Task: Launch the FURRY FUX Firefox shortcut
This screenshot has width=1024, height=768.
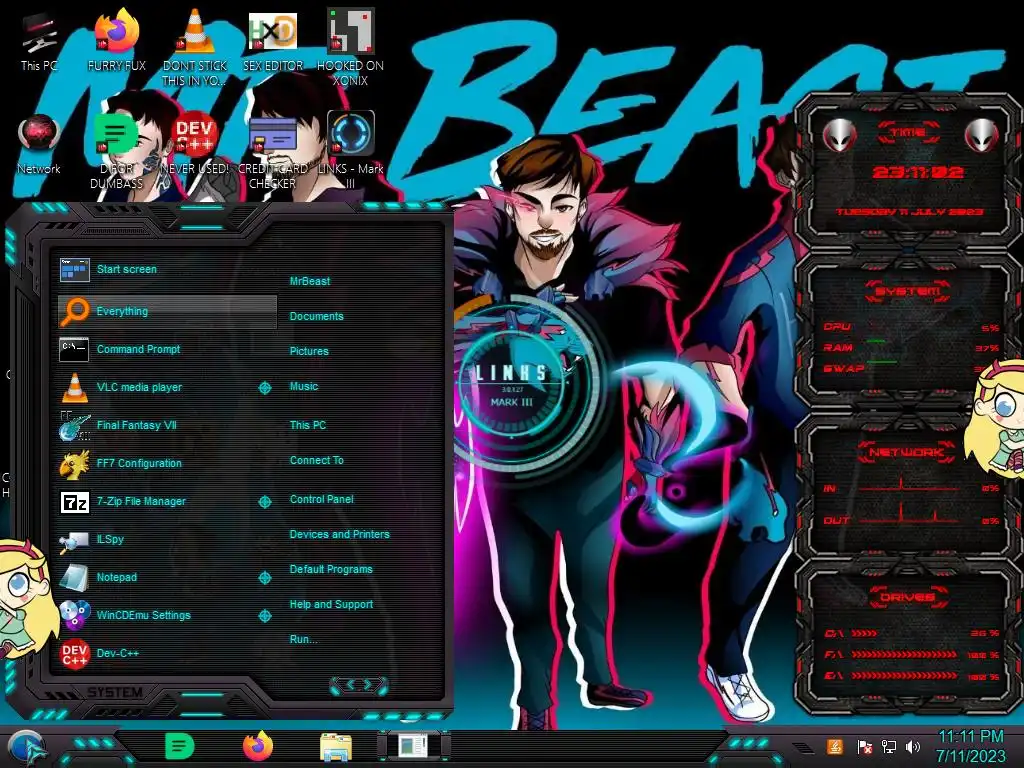Action: (x=116, y=40)
